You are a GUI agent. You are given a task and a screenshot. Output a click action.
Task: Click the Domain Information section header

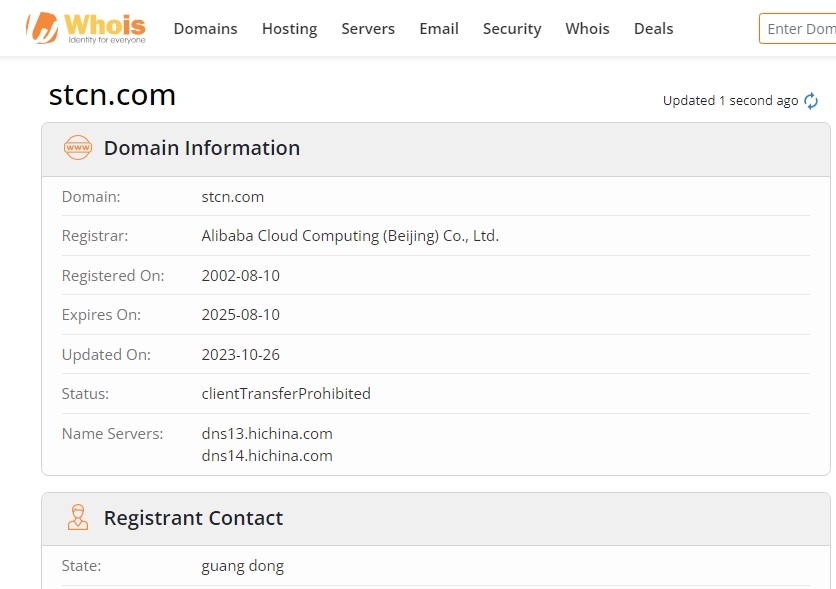pos(202,148)
